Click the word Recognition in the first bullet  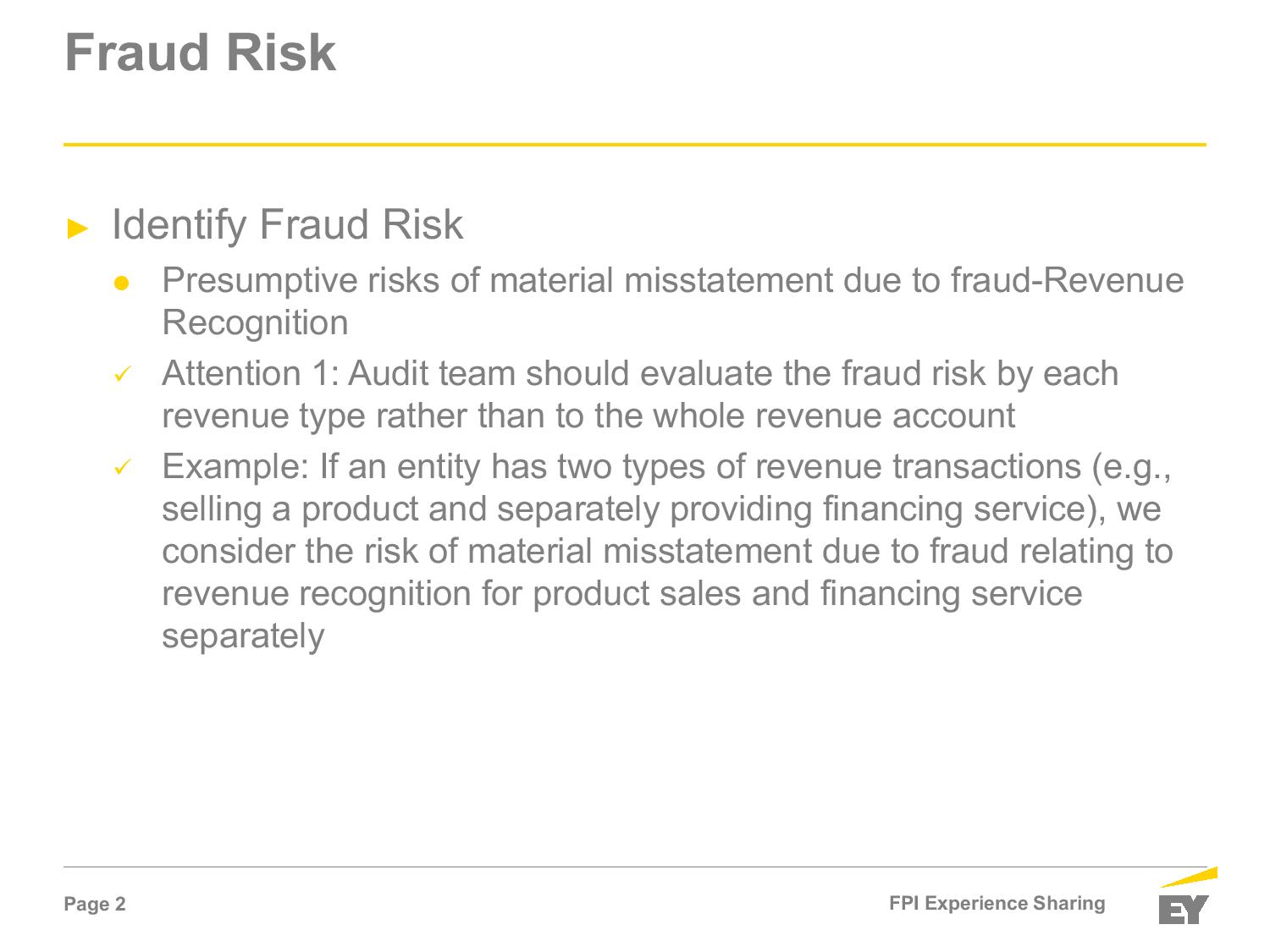click(255, 323)
